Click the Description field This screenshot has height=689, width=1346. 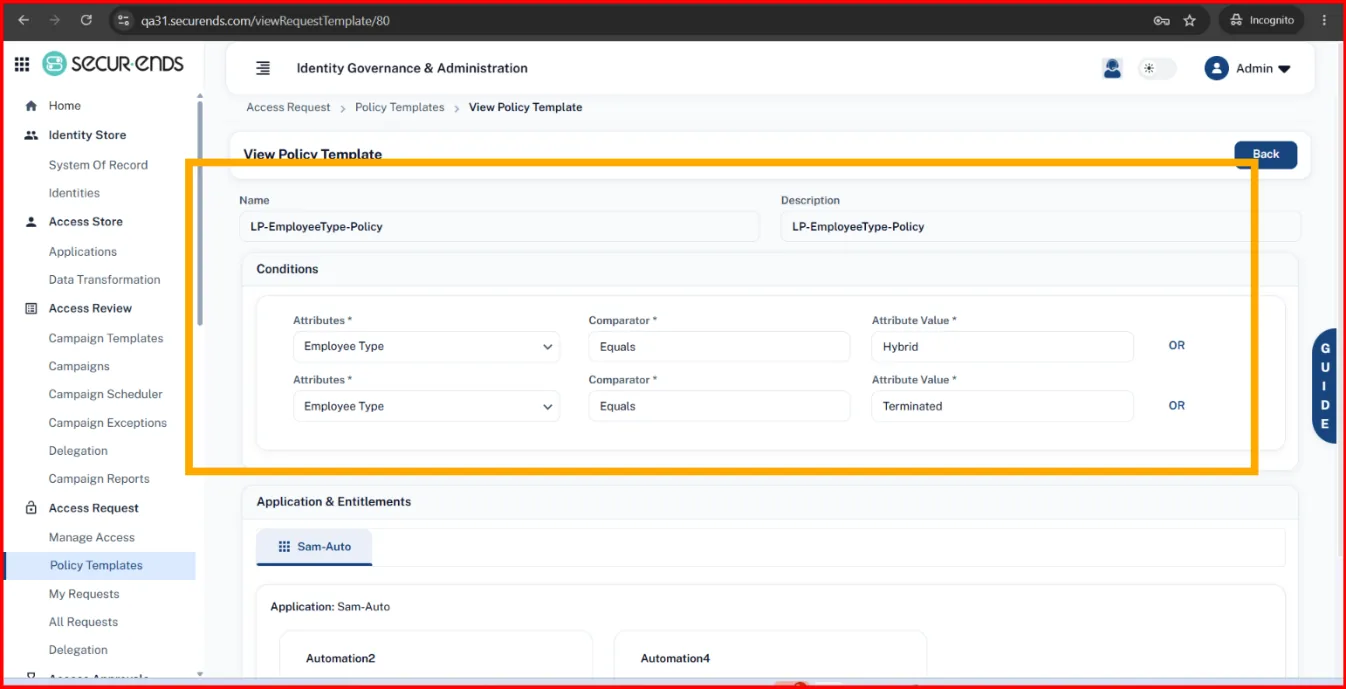[x=1041, y=227]
